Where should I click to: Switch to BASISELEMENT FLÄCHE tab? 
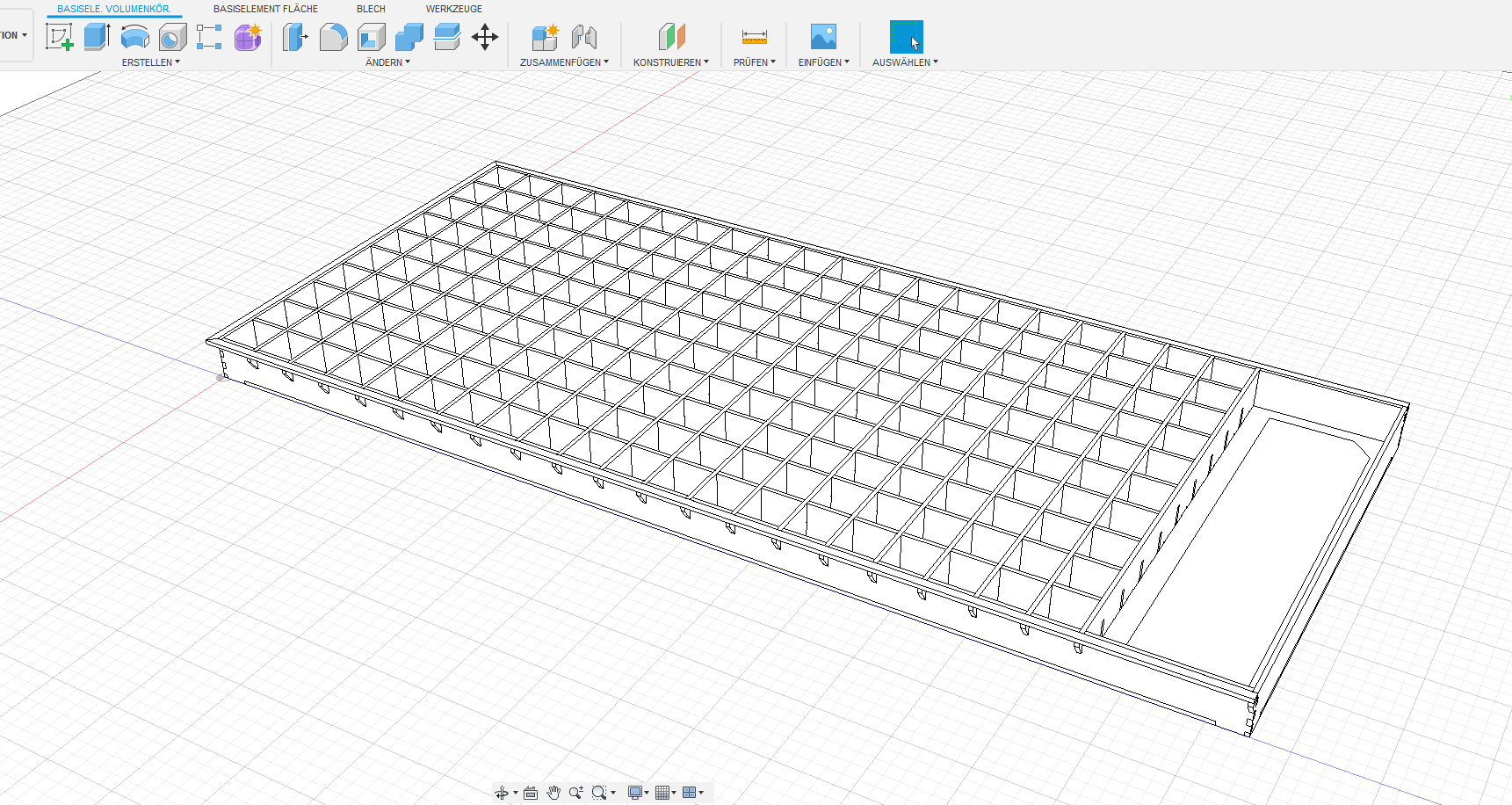click(x=265, y=9)
